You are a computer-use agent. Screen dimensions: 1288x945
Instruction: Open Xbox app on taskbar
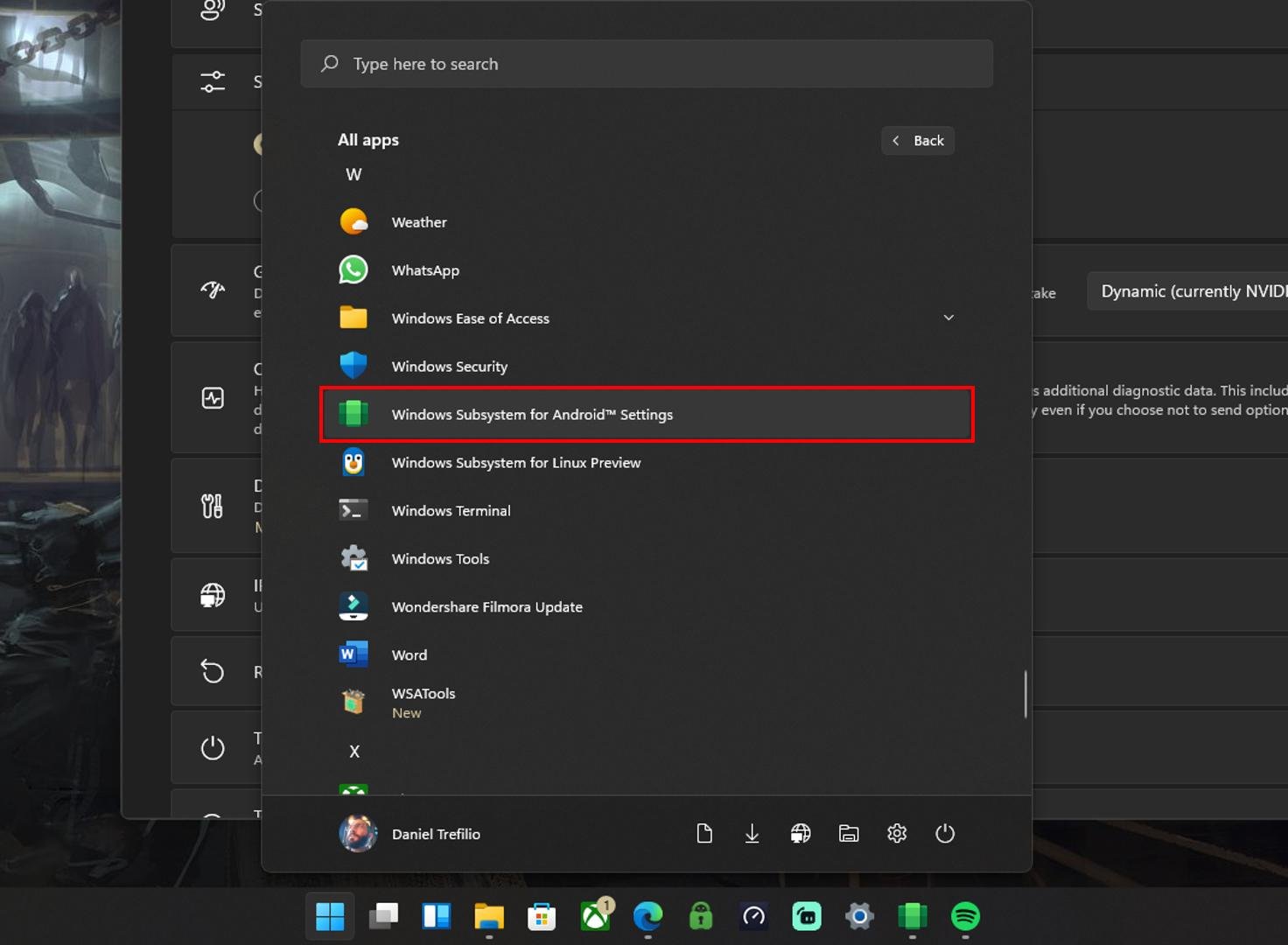pyautogui.click(x=596, y=916)
